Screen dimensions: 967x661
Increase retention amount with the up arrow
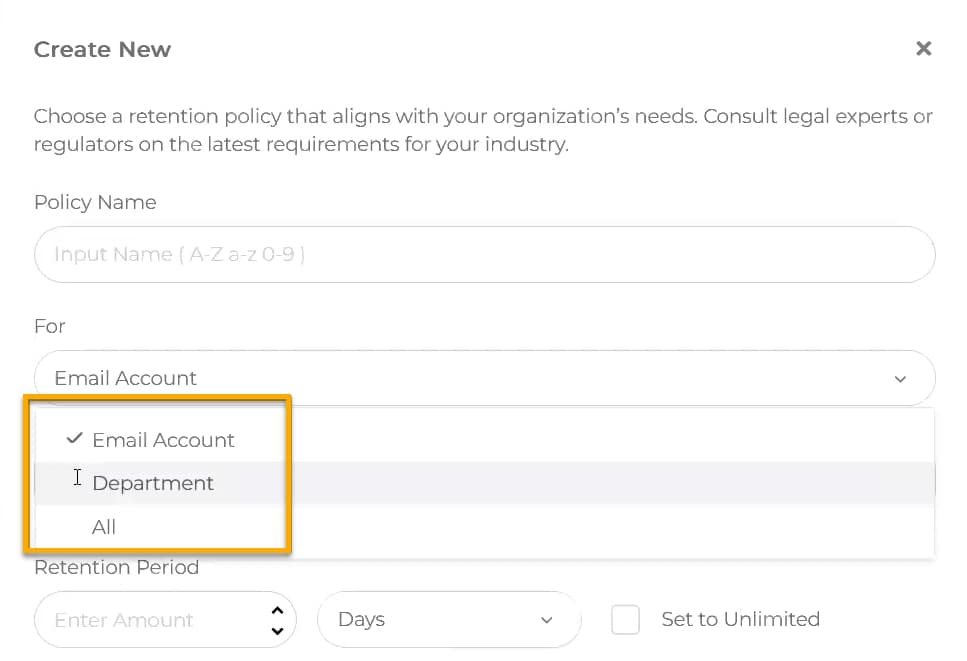click(278, 611)
